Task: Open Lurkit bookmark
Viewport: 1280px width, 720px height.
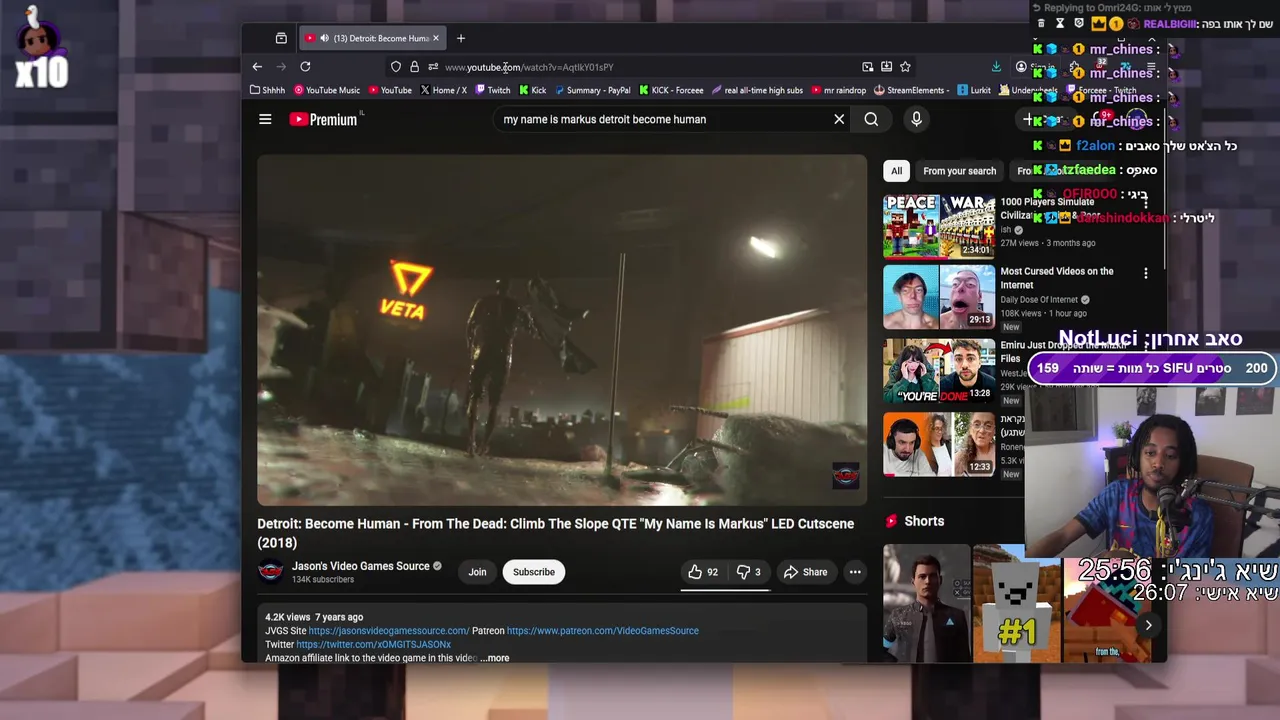Action: (974, 90)
